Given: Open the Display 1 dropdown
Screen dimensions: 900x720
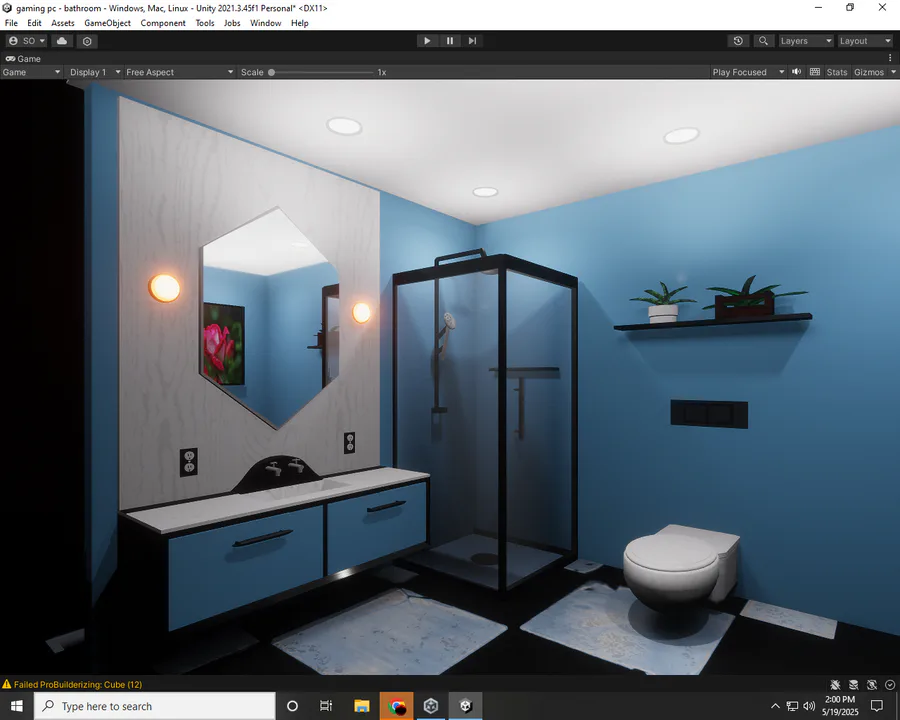Looking at the screenshot, I should pos(94,72).
